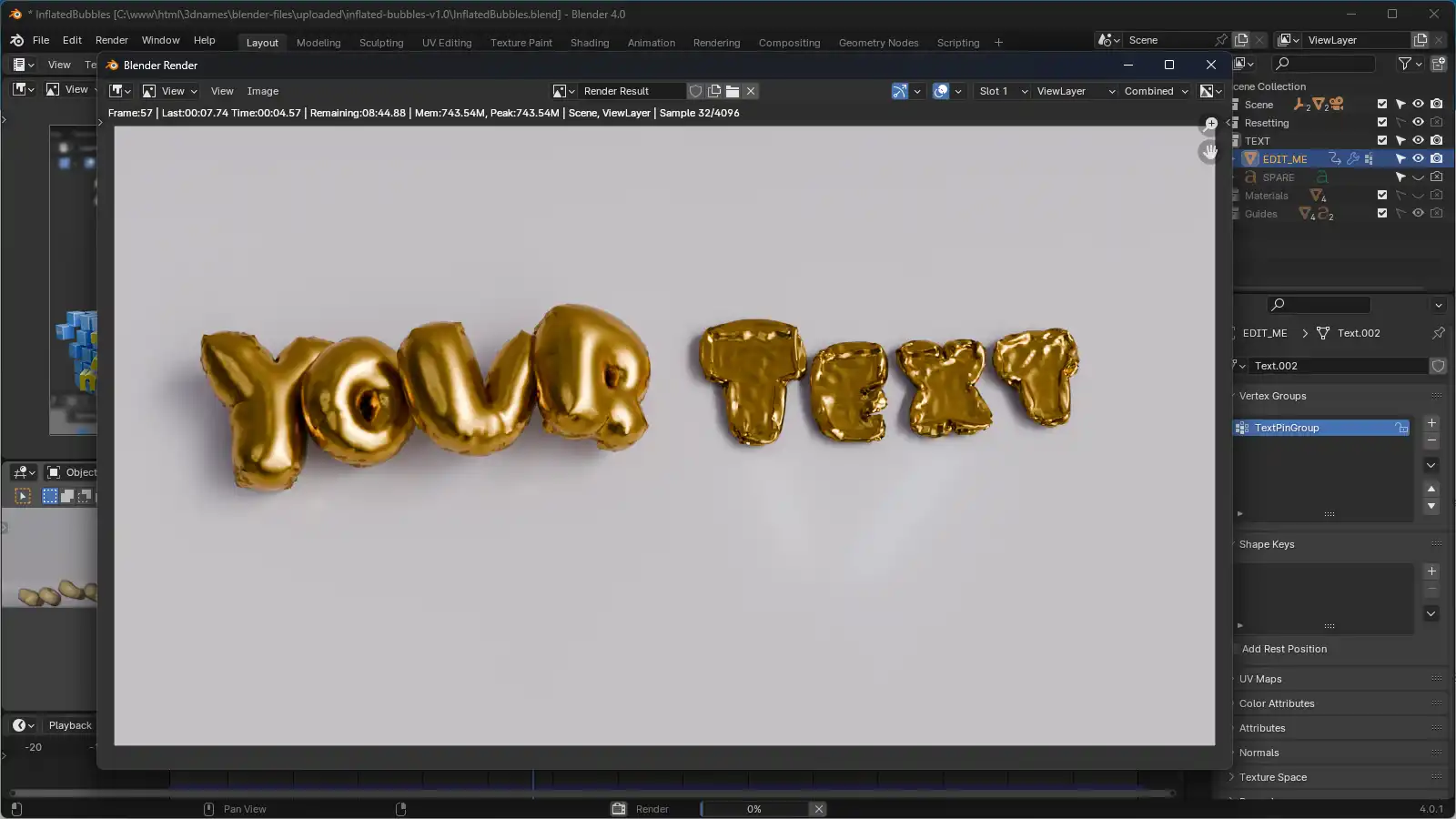Viewport: 1456px width, 819px height.
Task: Toggle the gizmo display icon in render header
Action: 900,91
